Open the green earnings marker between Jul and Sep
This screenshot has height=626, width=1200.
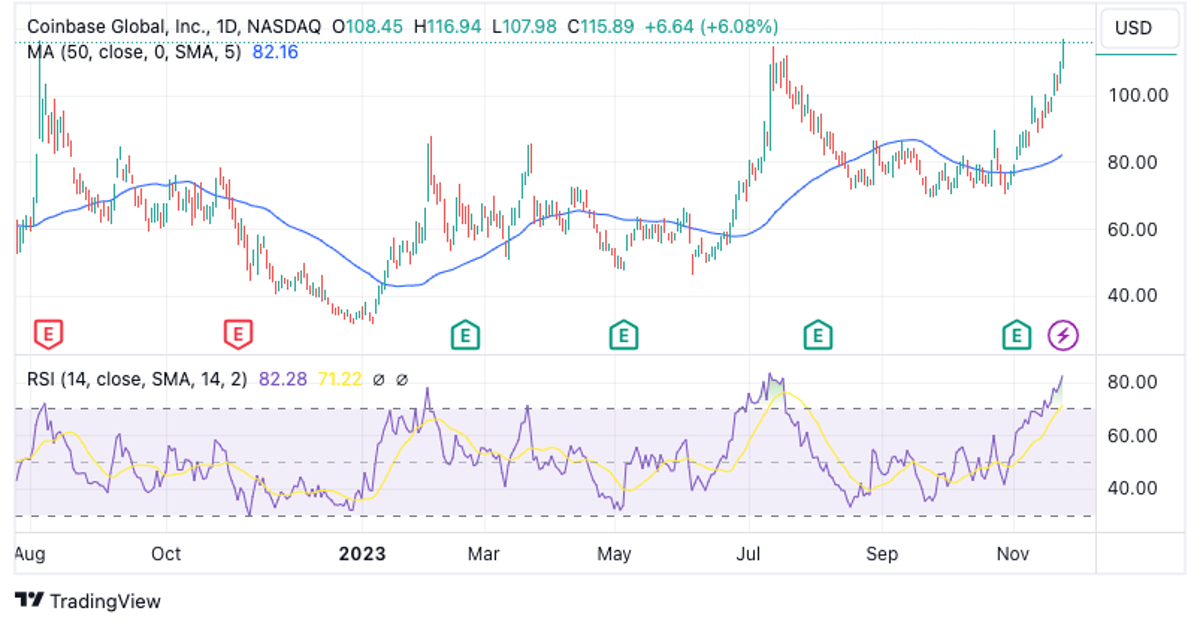pos(819,335)
